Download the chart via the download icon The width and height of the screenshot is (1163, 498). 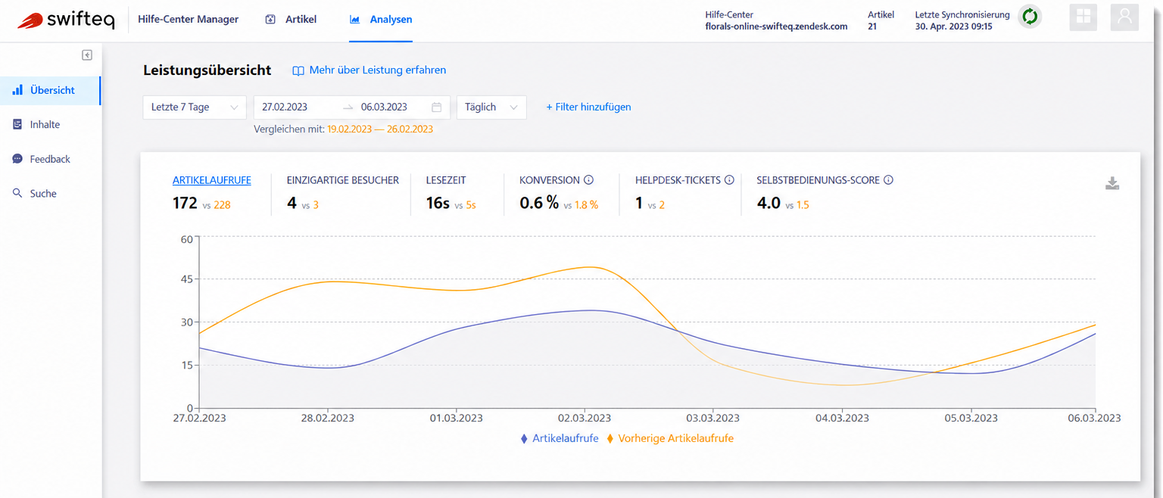(1112, 183)
